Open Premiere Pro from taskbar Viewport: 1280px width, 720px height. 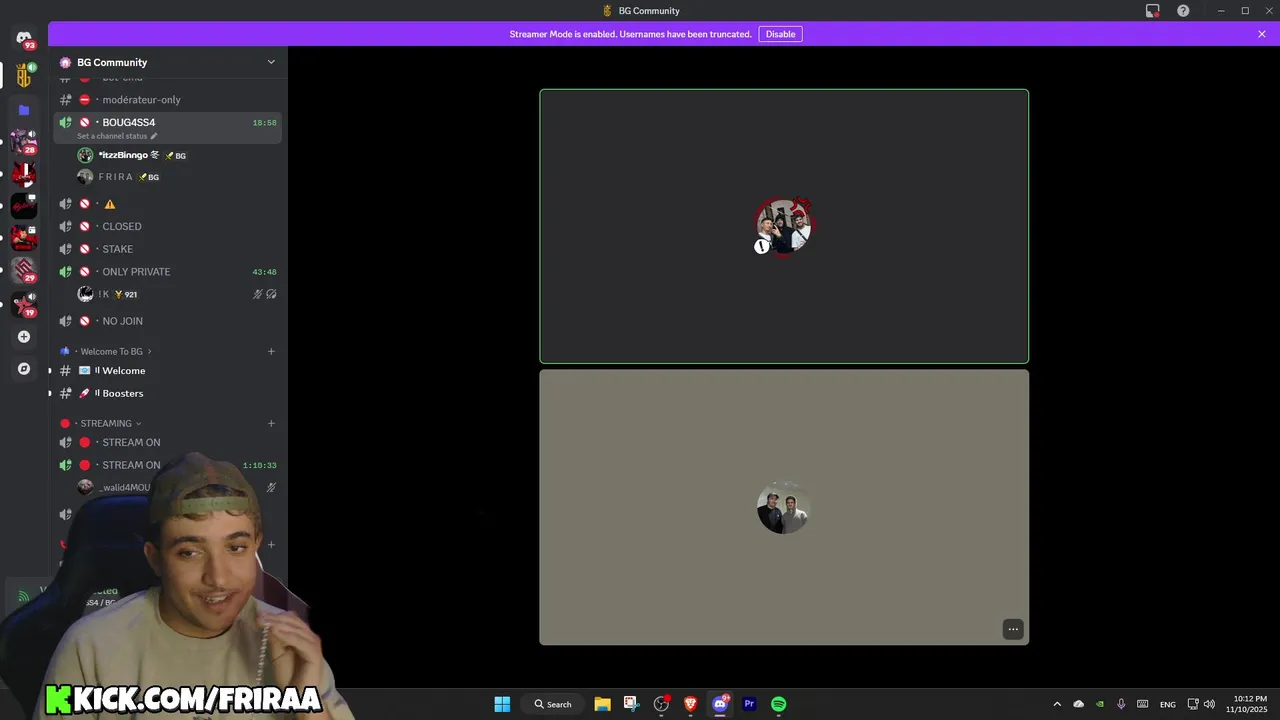tap(749, 704)
